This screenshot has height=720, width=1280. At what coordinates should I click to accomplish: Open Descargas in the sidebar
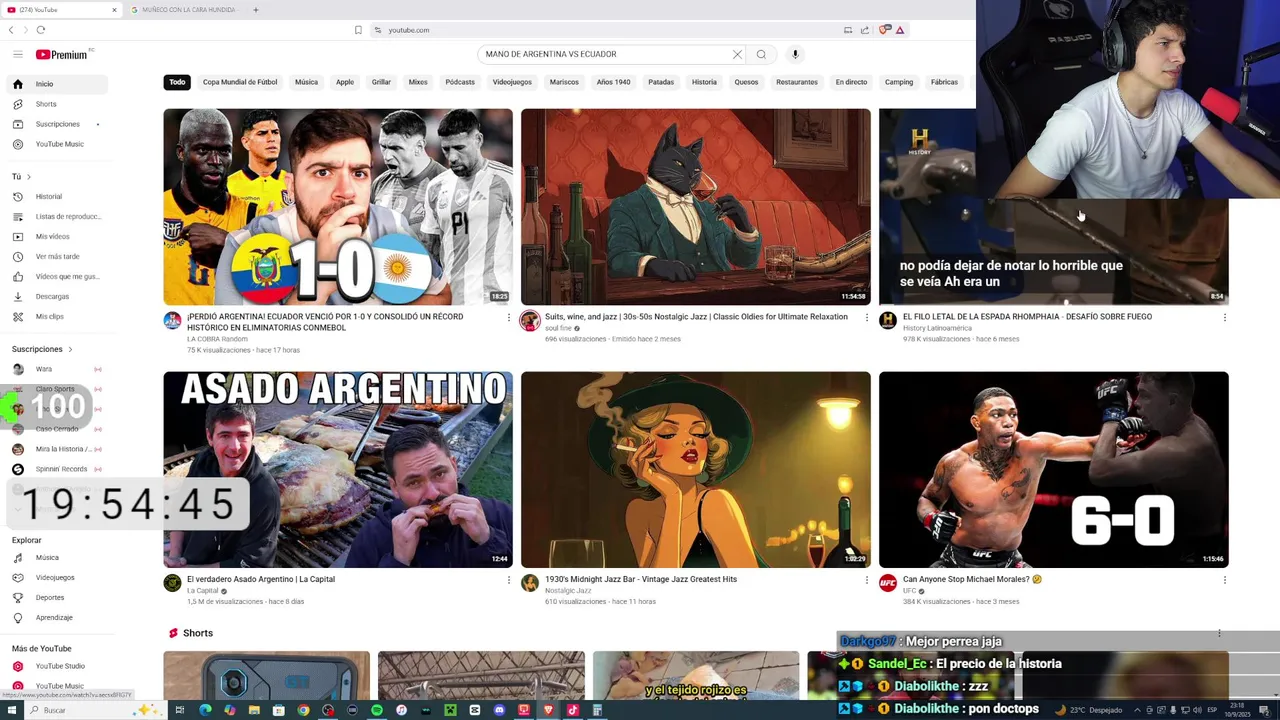tap(57, 296)
